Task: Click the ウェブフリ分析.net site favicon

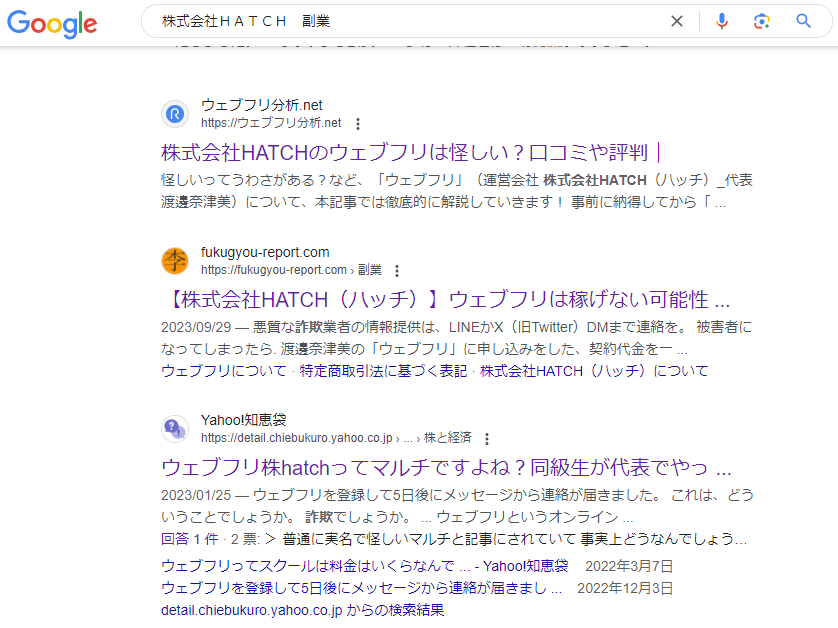Action: (175, 114)
